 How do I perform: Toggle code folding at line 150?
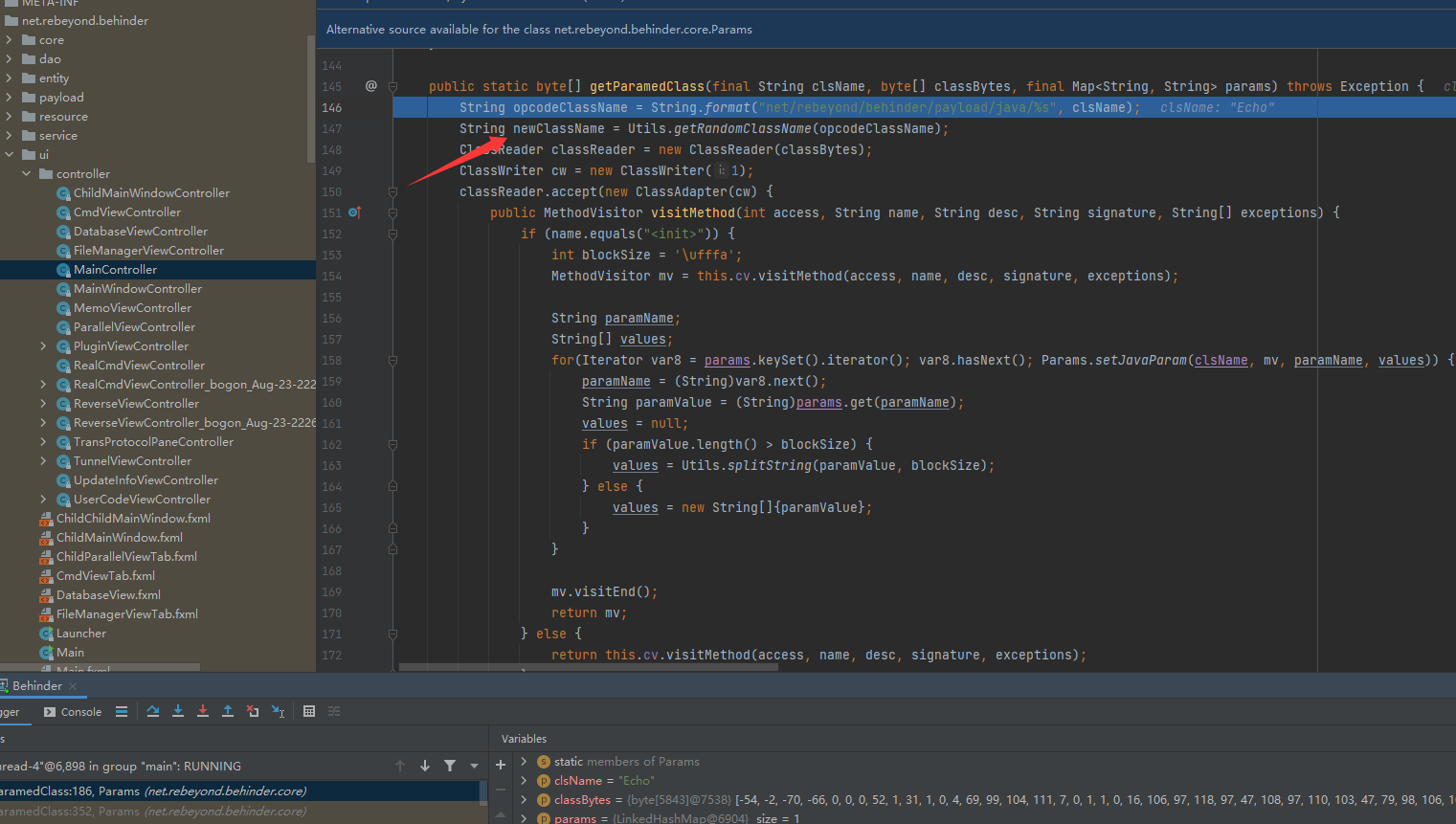[x=392, y=191]
